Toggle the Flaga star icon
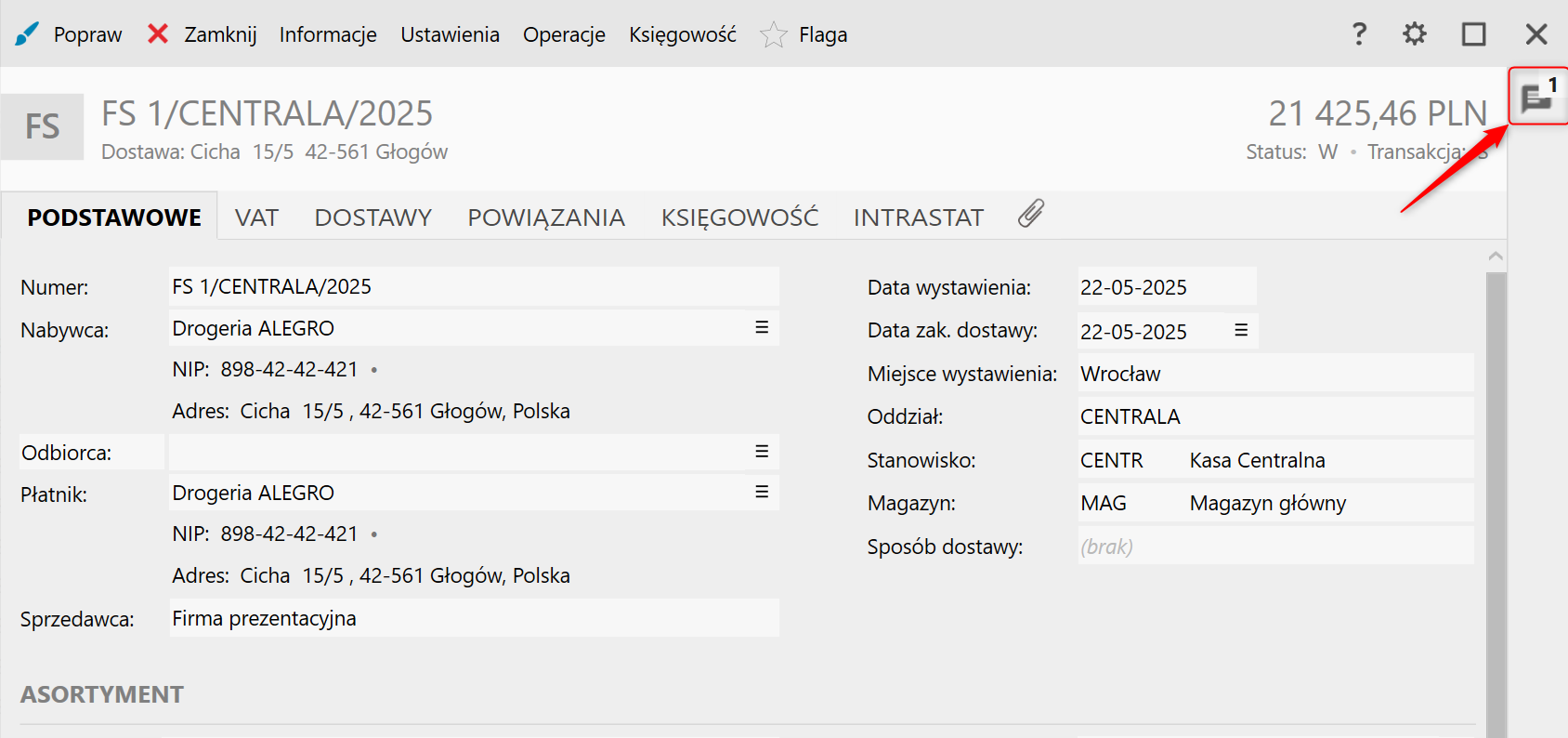The image size is (1568, 738). click(773, 35)
